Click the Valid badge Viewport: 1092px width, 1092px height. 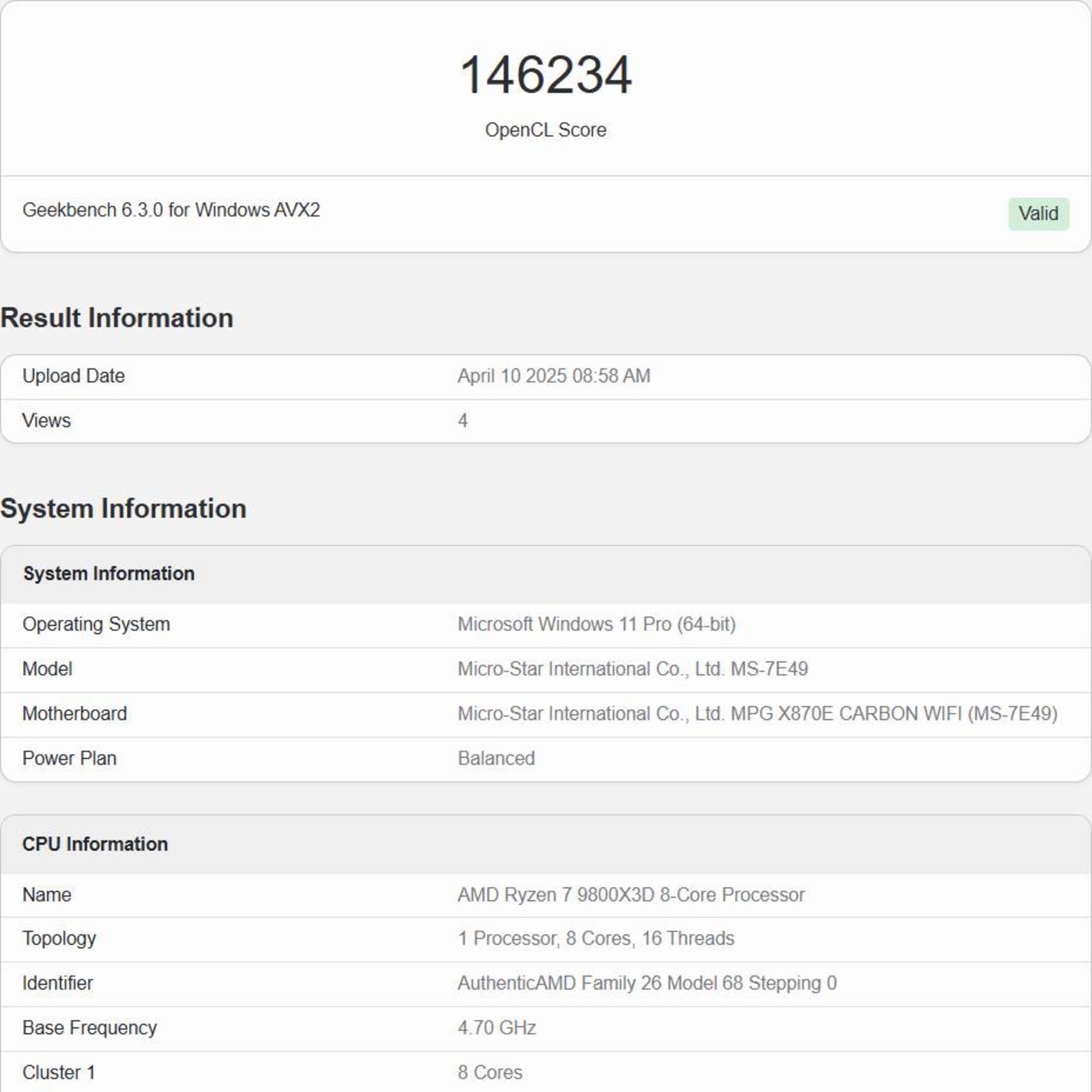click(1039, 214)
